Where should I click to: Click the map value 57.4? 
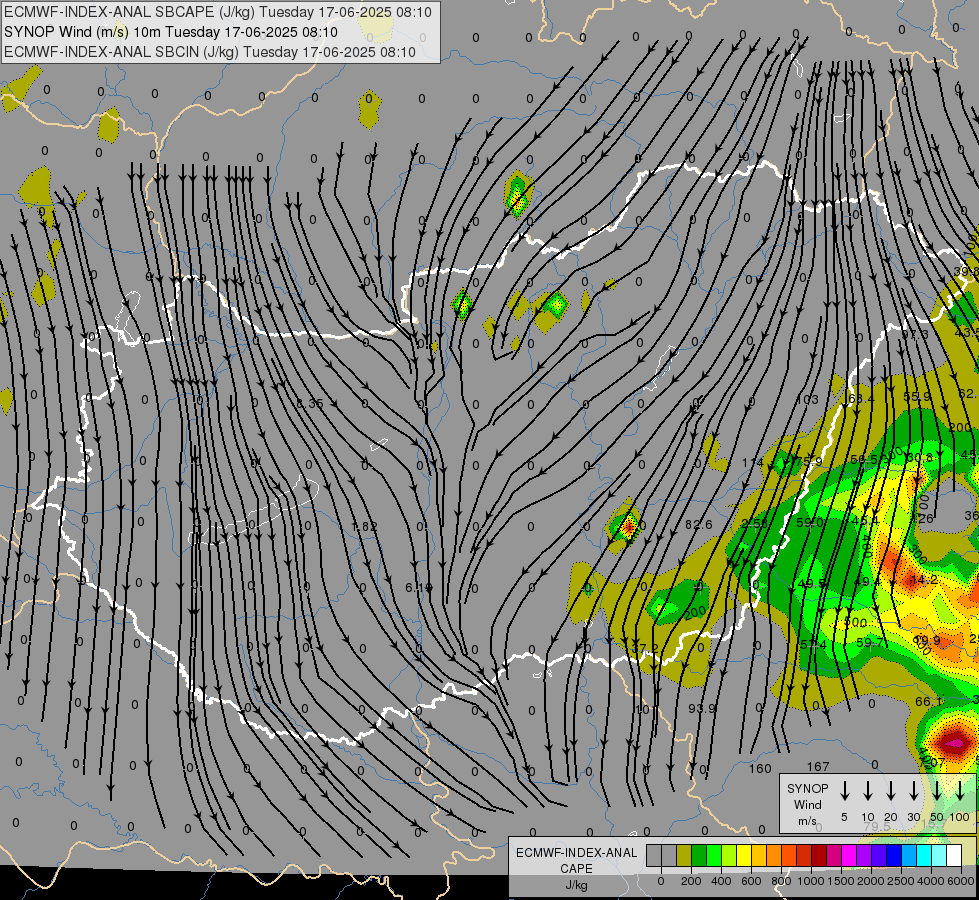[x=814, y=644]
